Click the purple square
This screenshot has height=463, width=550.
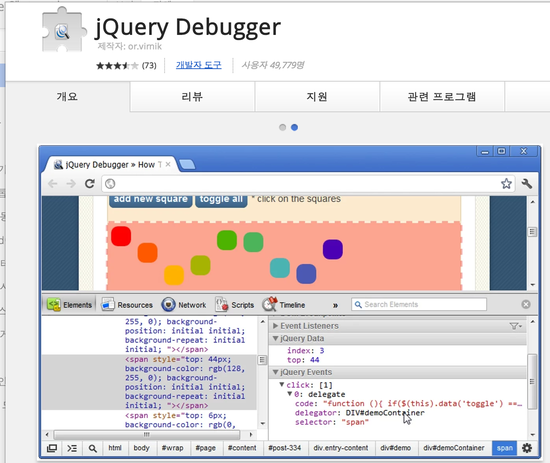(333, 249)
